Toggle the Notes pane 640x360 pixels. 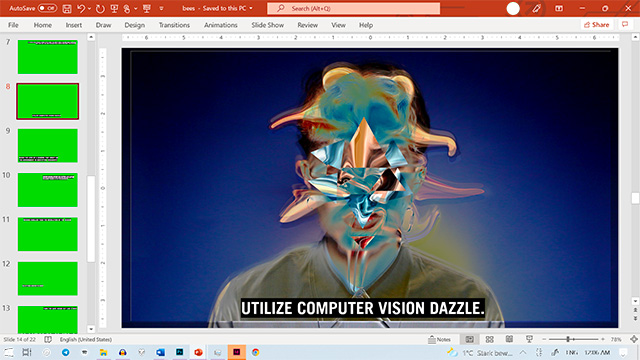pos(439,339)
